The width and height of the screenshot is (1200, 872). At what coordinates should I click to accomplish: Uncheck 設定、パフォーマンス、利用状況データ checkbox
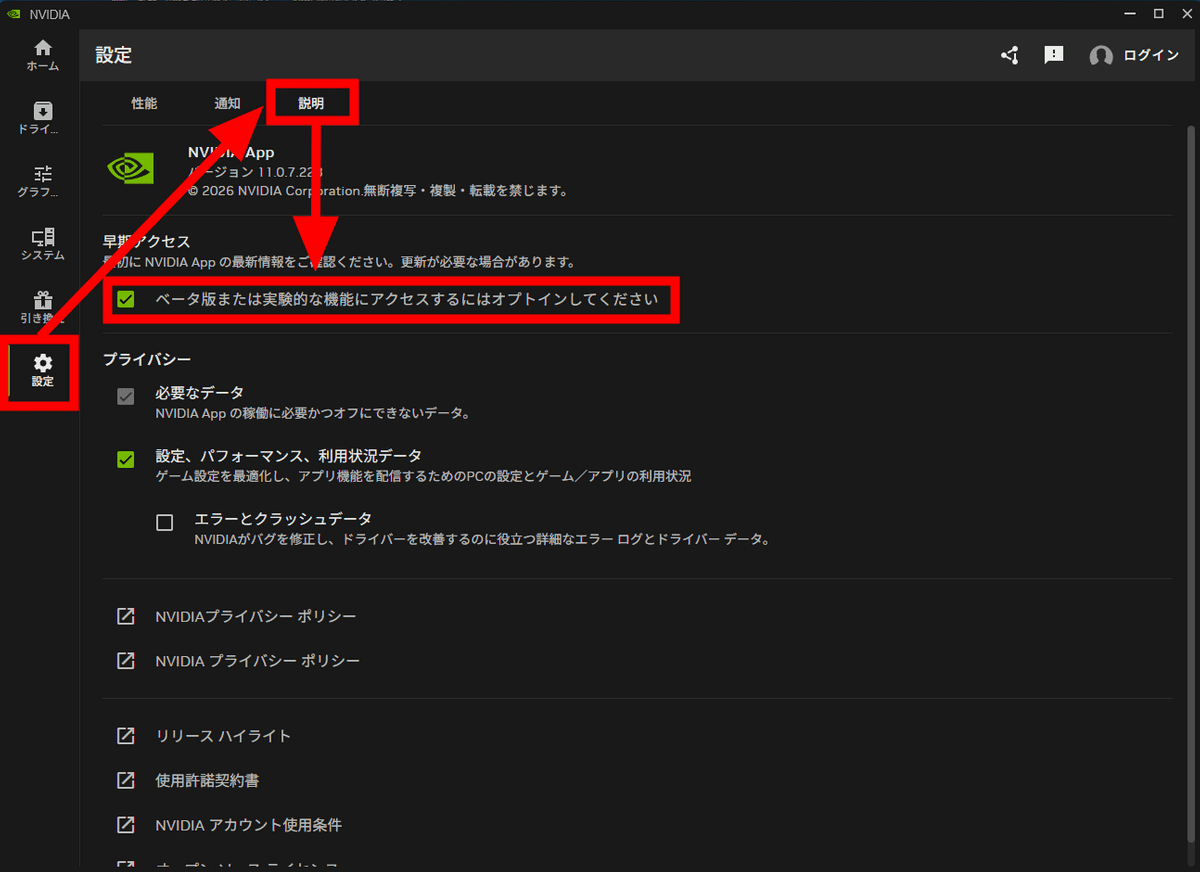point(126,459)
